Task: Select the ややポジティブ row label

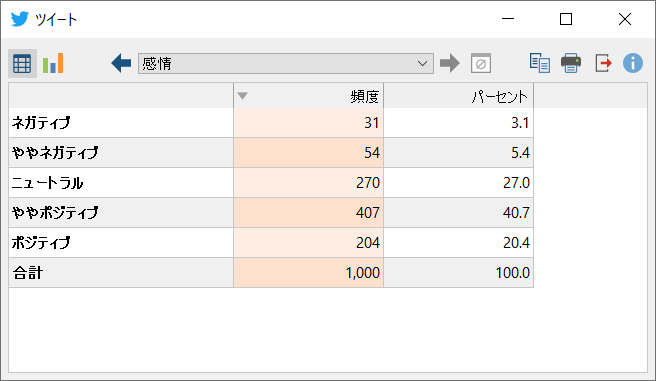Action: pos(55,213)
